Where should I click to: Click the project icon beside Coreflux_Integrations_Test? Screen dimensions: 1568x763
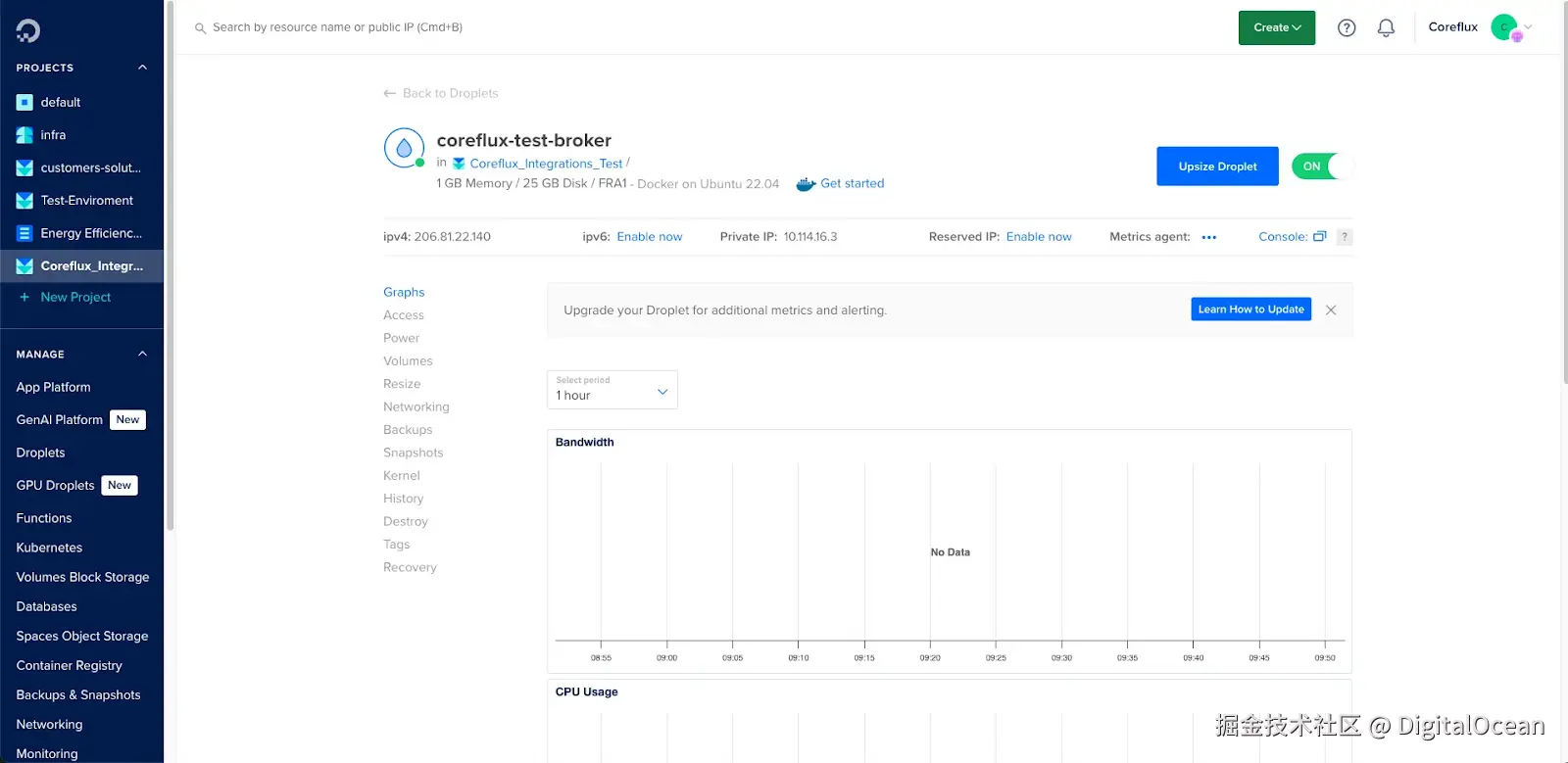coord(459,164)
